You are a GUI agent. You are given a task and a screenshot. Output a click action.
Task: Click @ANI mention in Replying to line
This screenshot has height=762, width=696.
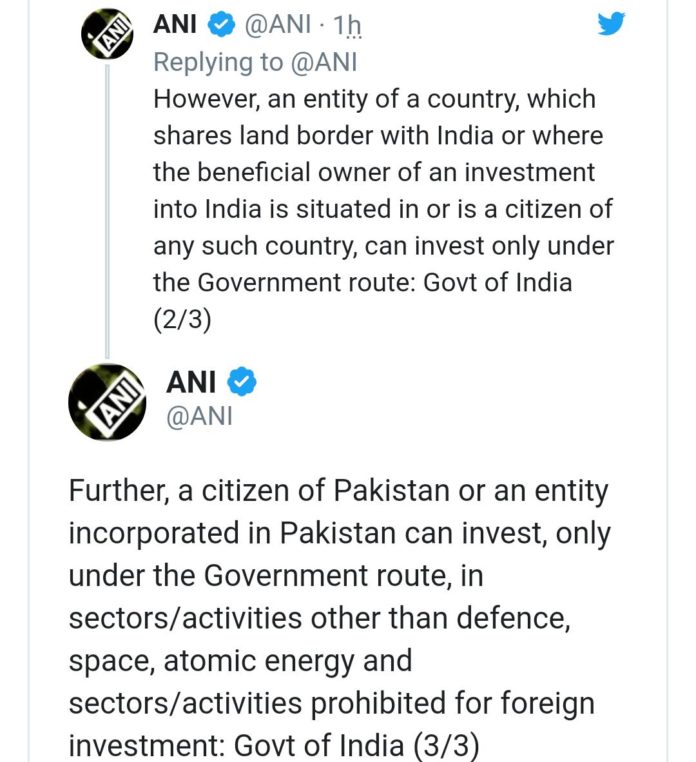coord(324,62)
